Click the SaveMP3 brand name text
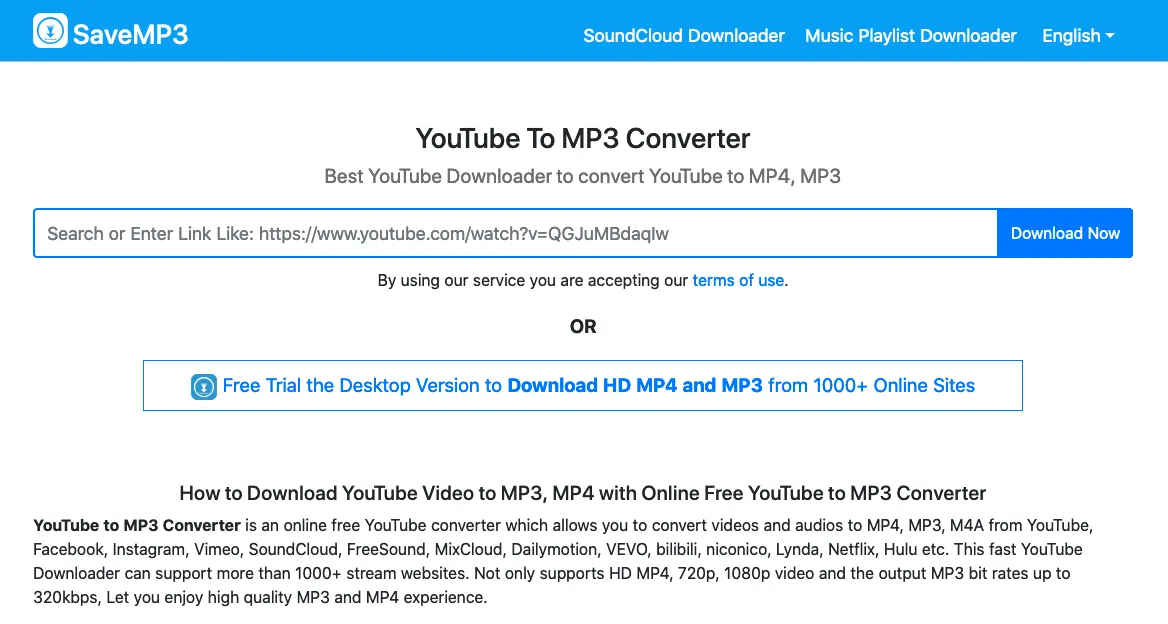Viewport: 1168px width, 624px height. [130, 34]
